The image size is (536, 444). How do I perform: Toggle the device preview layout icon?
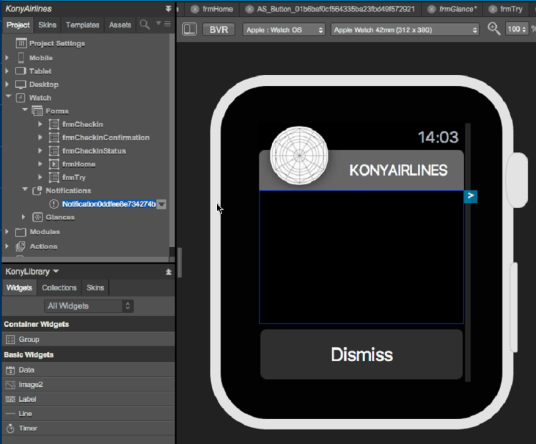point(189,29)
